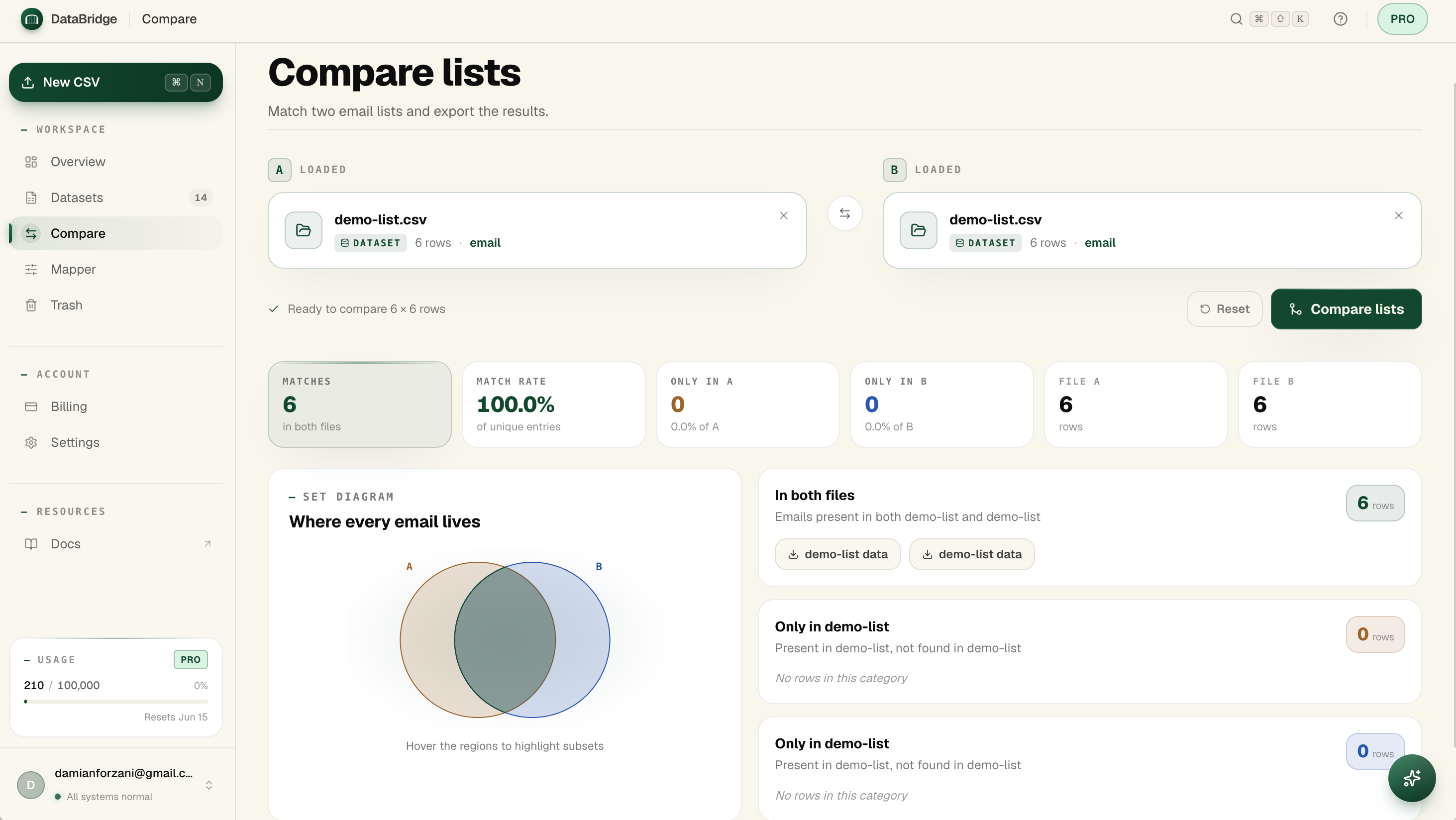Click Venn circle A only region

427,640
